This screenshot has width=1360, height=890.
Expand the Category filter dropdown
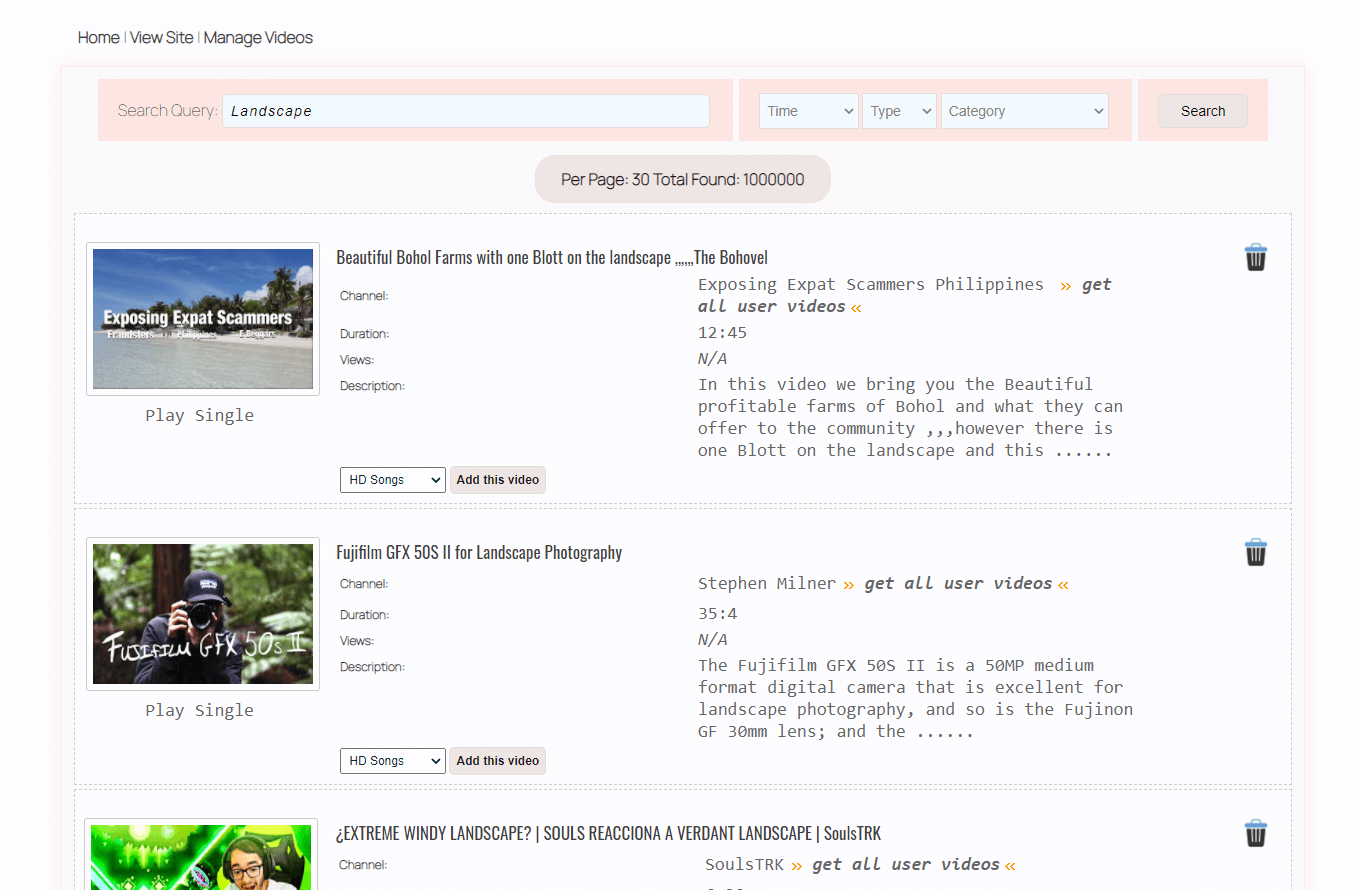coord(1024,111)
